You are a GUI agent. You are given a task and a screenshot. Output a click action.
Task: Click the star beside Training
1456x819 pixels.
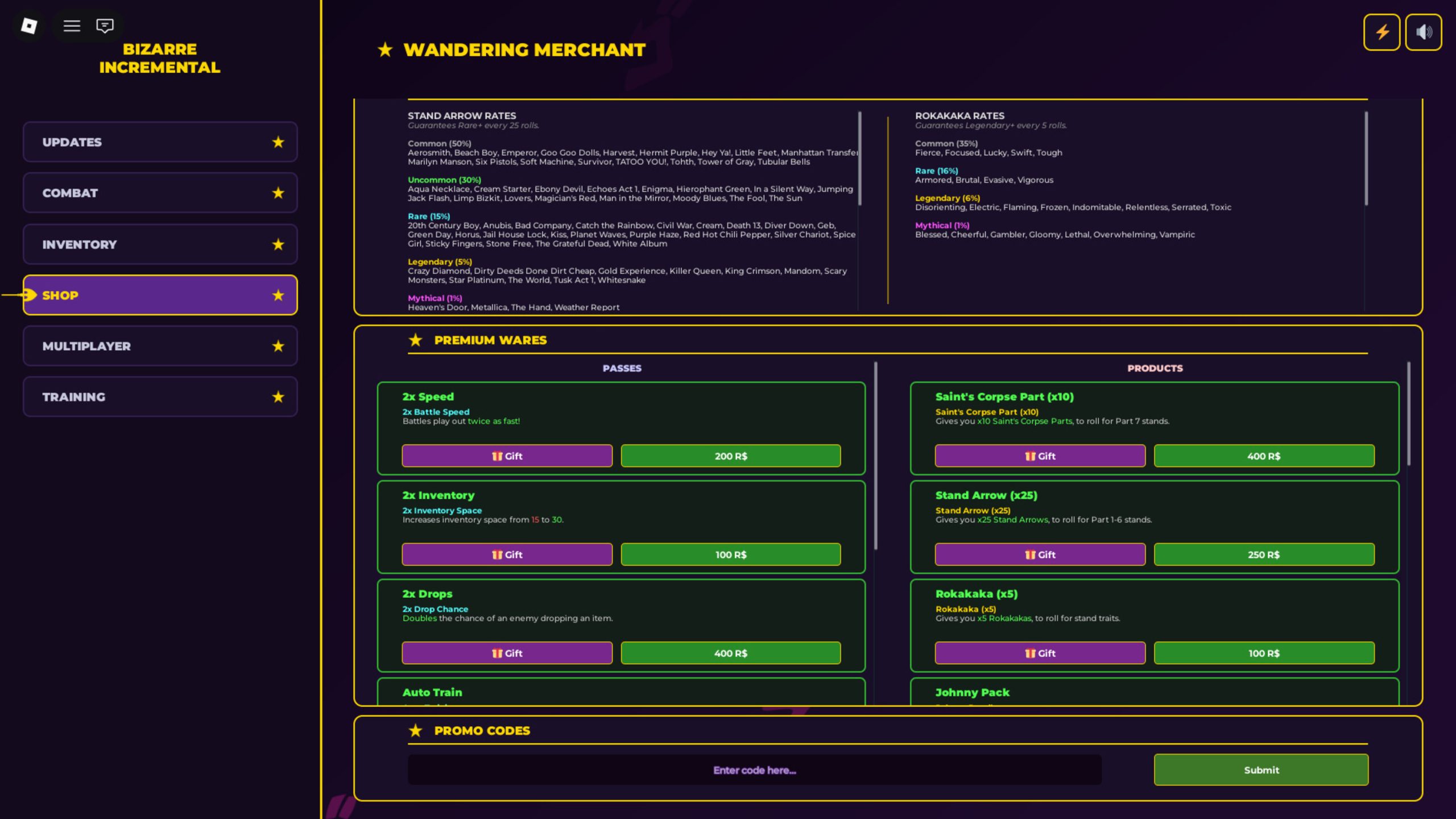(278, 397)
